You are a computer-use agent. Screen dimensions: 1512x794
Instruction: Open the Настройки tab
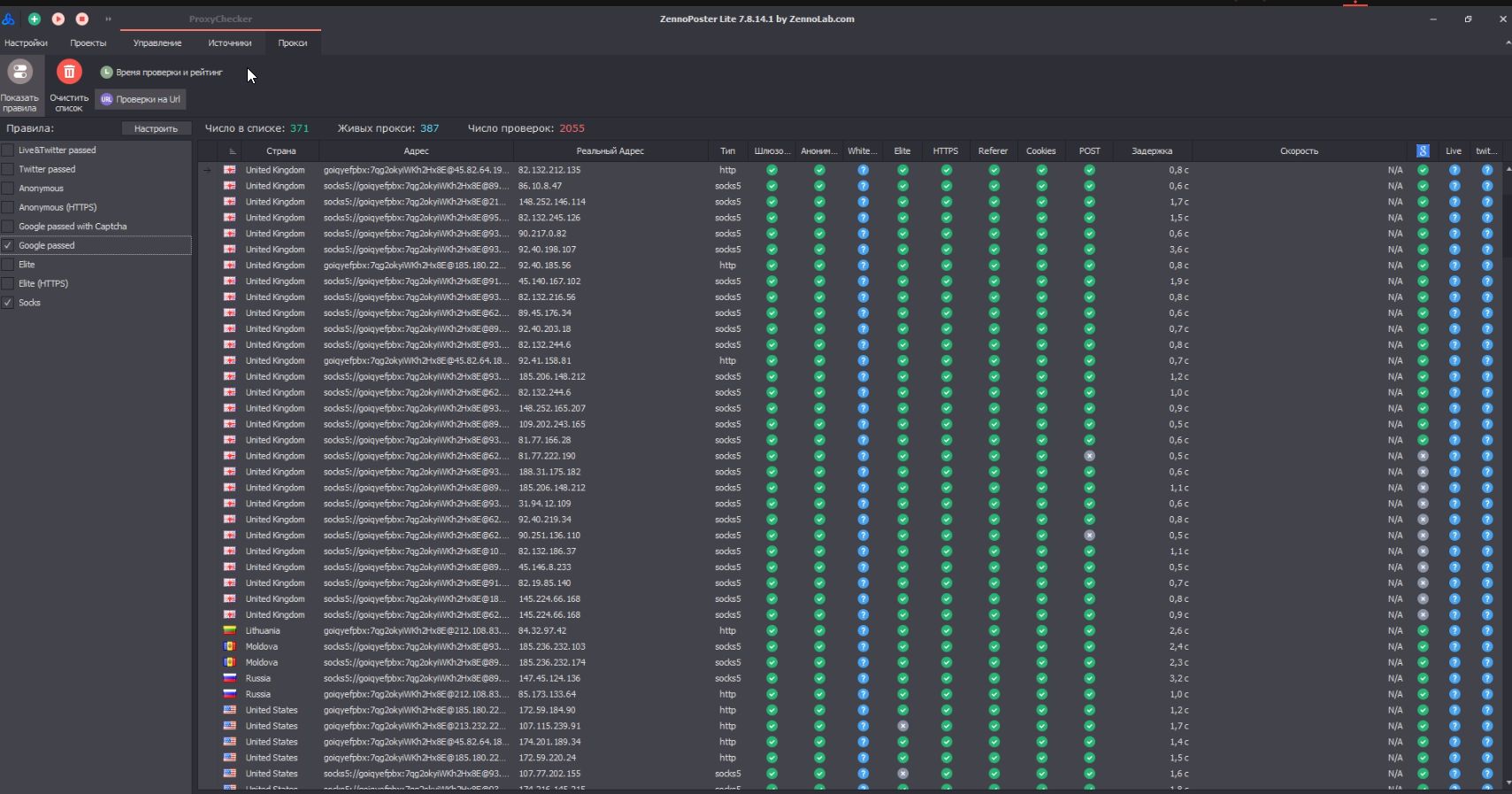(26, 42)
